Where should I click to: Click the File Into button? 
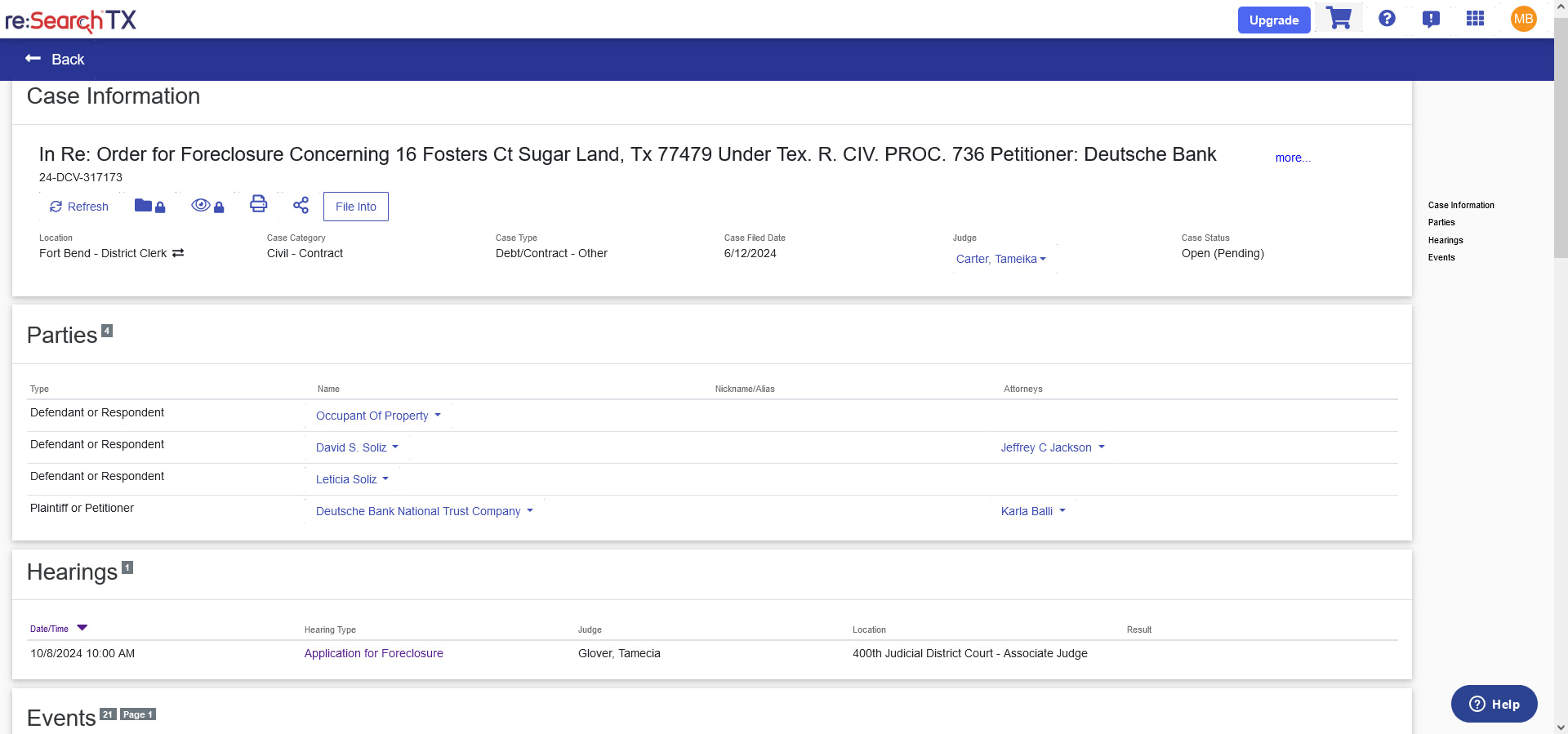click(x=356, y=207)
